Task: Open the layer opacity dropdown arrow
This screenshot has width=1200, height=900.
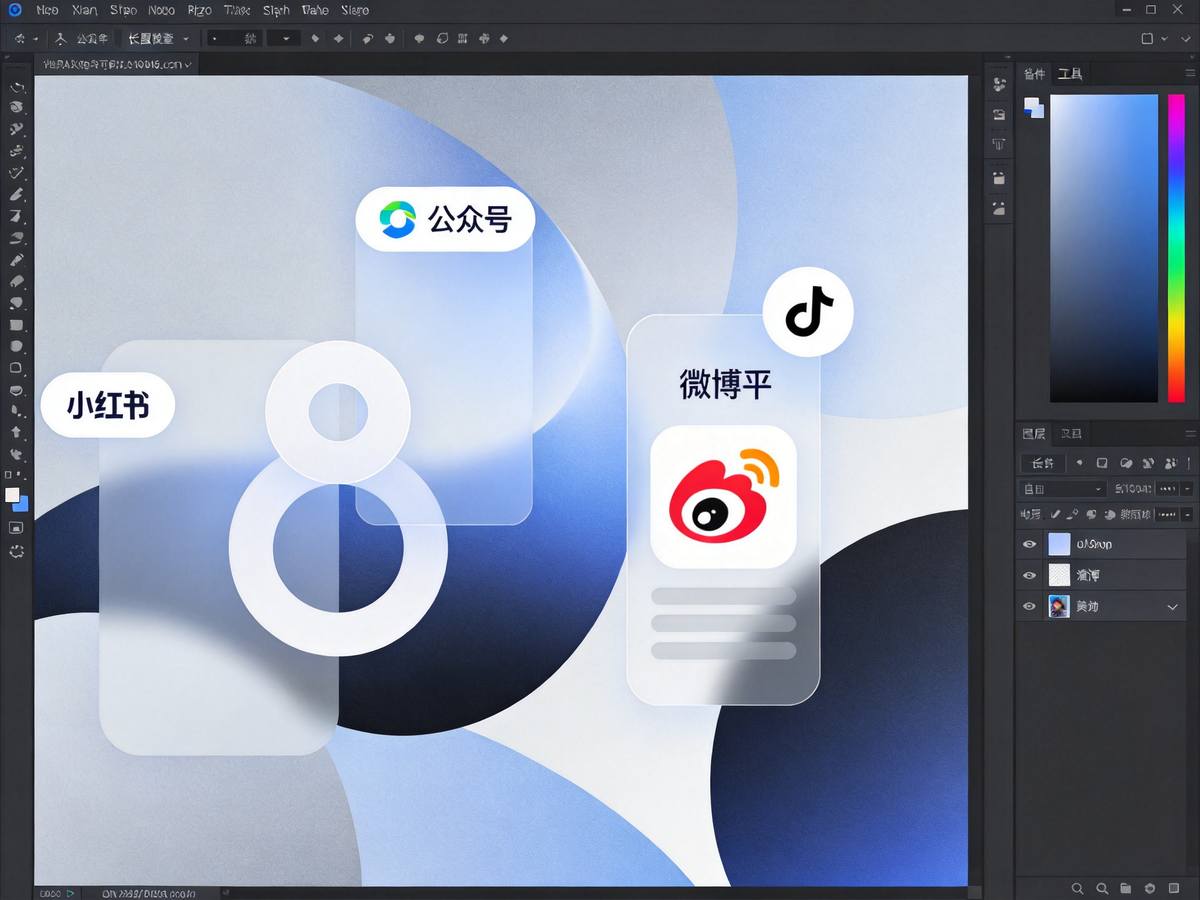Action: pyautogui.click(x=1187, y=489)
